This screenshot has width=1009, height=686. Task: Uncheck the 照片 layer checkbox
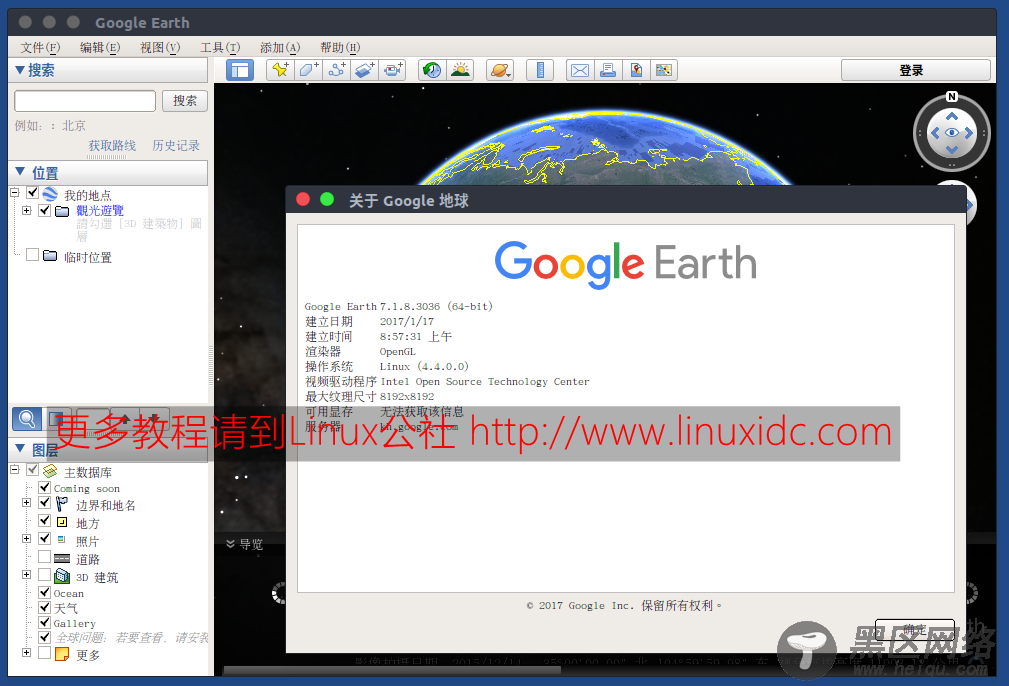pos(44,539)
